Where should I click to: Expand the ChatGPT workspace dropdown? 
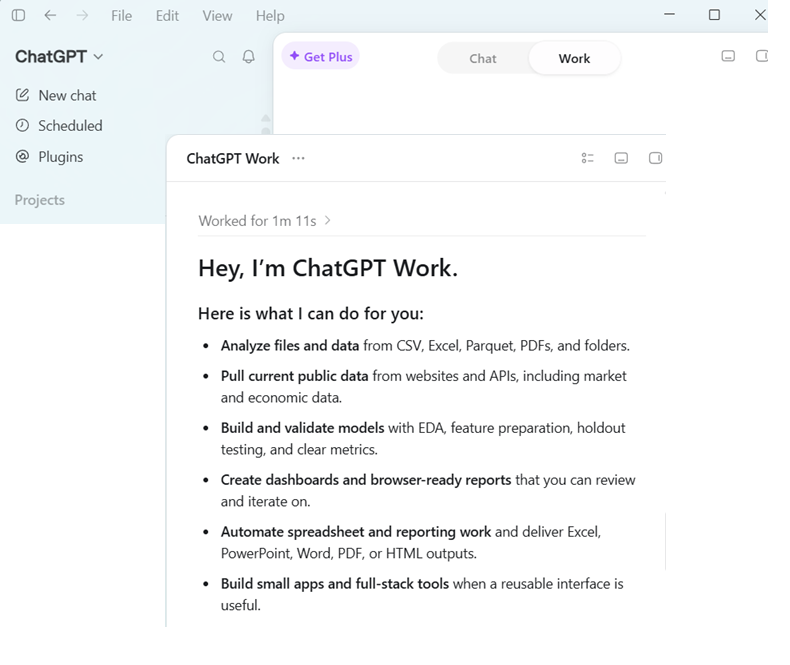point(59,56)
